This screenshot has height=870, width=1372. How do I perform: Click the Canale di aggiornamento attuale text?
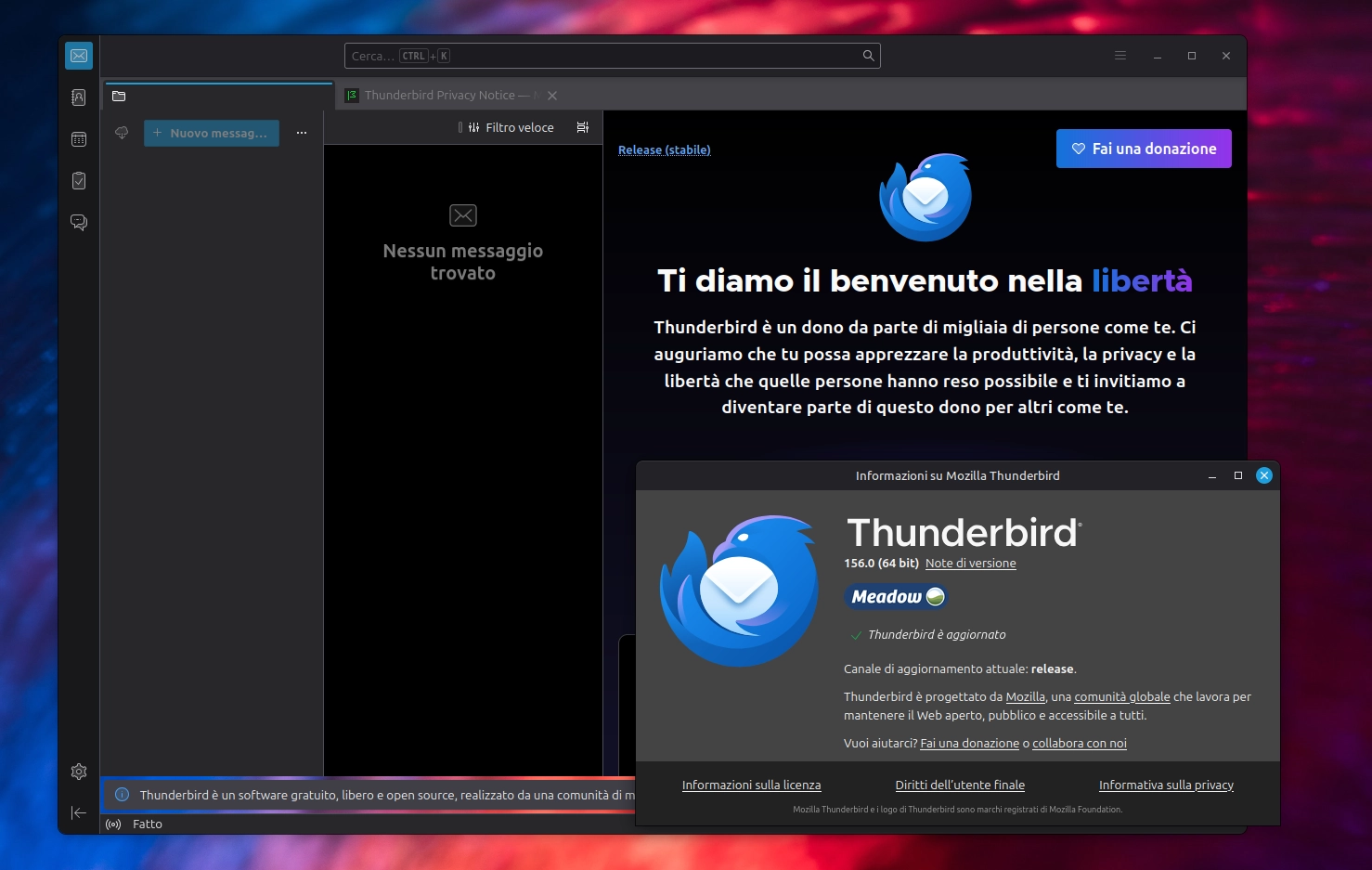coord(960,669)
